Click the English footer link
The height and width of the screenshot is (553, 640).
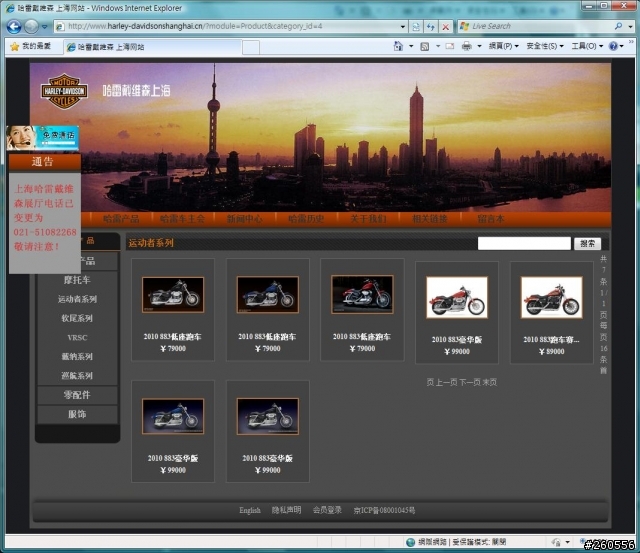click(250, 510)
